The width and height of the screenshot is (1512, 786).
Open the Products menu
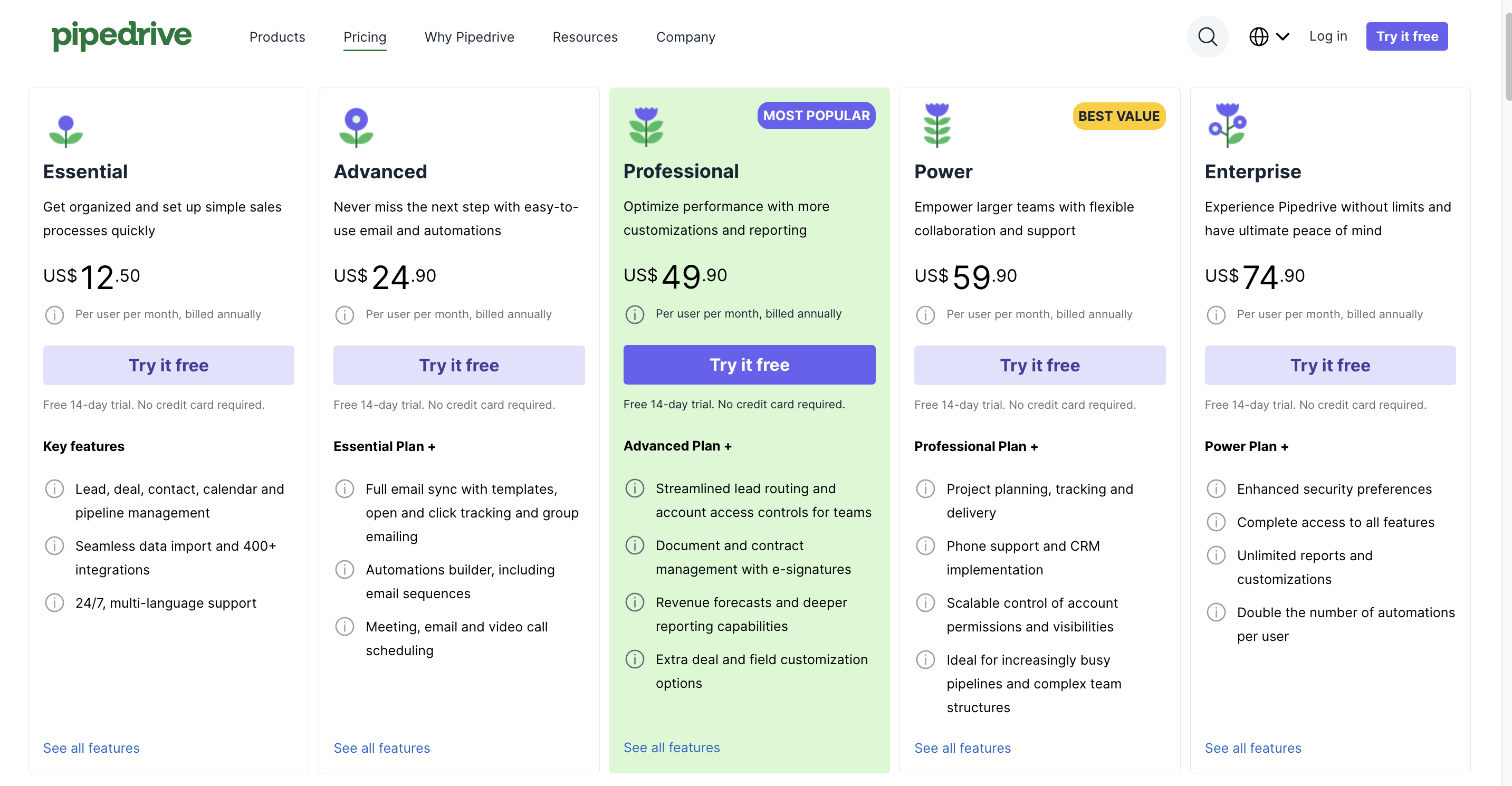[277, 37]
